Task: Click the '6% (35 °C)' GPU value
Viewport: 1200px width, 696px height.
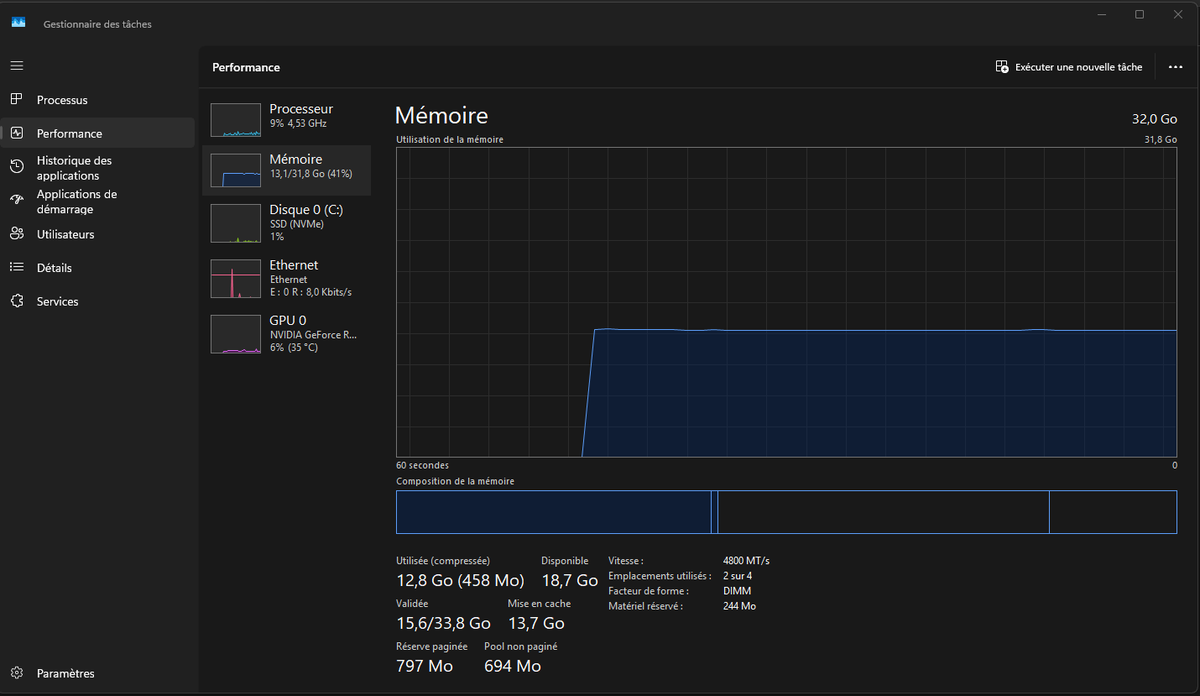Action: click(294, 347)
